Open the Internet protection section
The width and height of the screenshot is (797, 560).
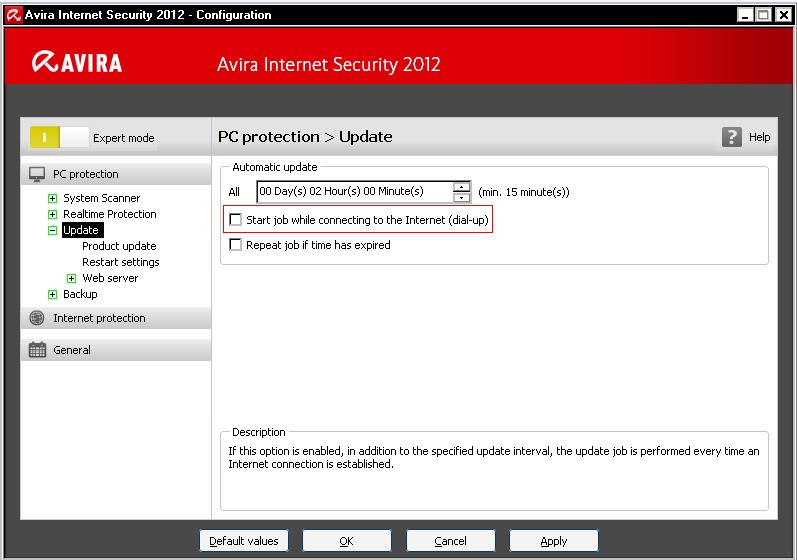coord(116,318)
